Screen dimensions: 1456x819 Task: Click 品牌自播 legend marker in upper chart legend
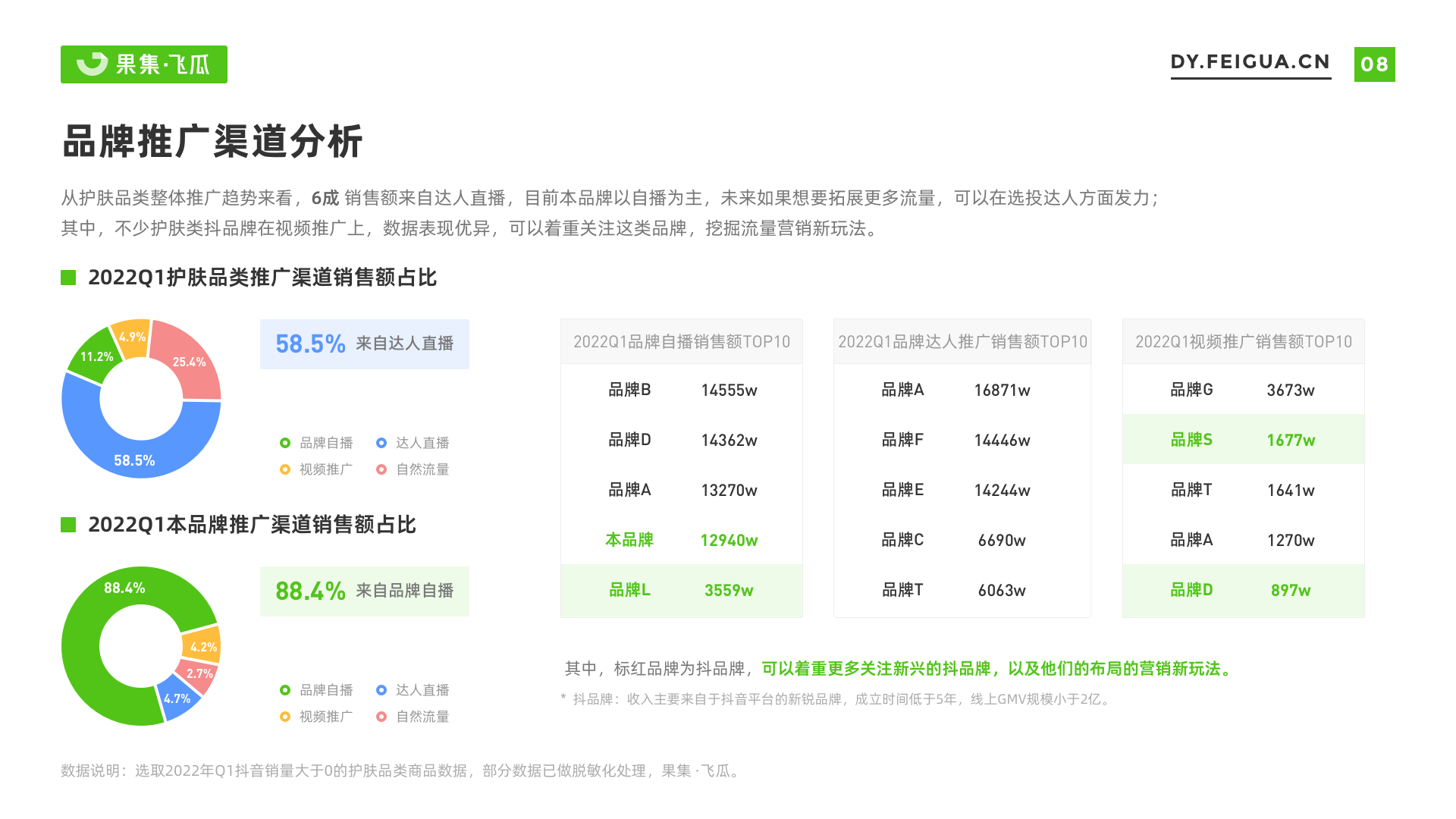[x=285, y=443]
